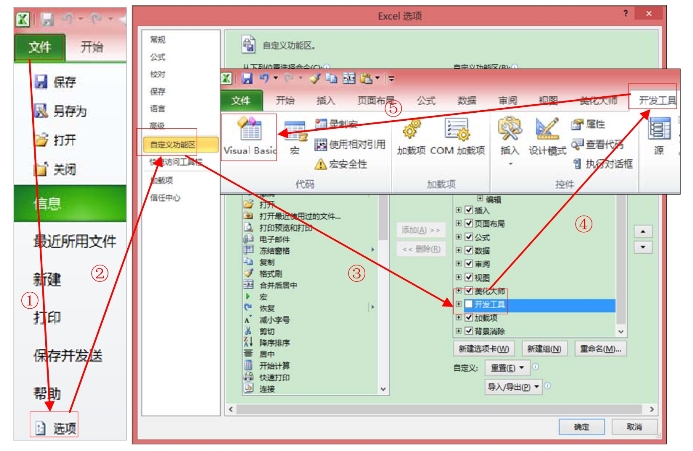Uncheck the 插入 tab checkbox

click(469, 210)
